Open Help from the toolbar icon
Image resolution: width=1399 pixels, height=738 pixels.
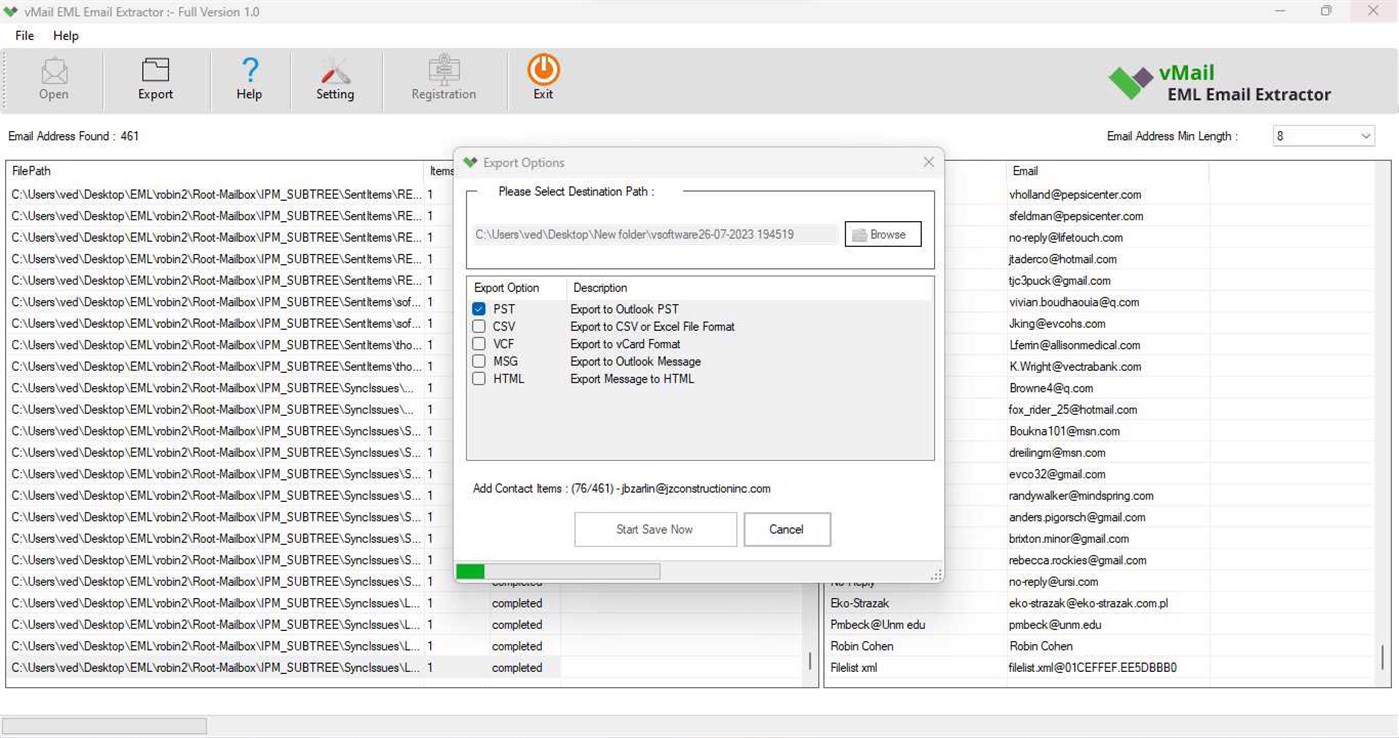pos(248,77)
